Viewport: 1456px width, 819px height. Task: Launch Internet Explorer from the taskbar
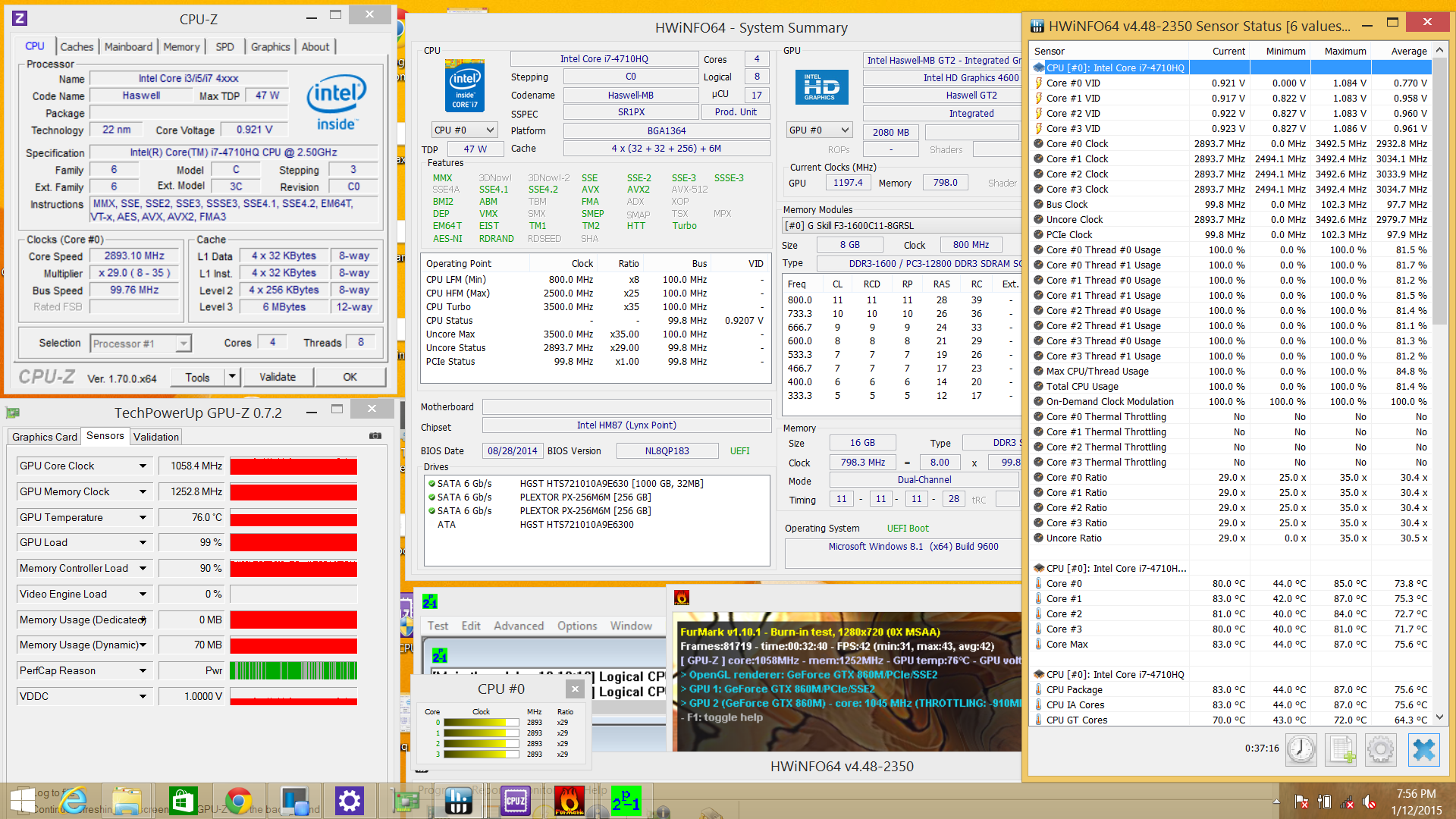tap(74, 801)
